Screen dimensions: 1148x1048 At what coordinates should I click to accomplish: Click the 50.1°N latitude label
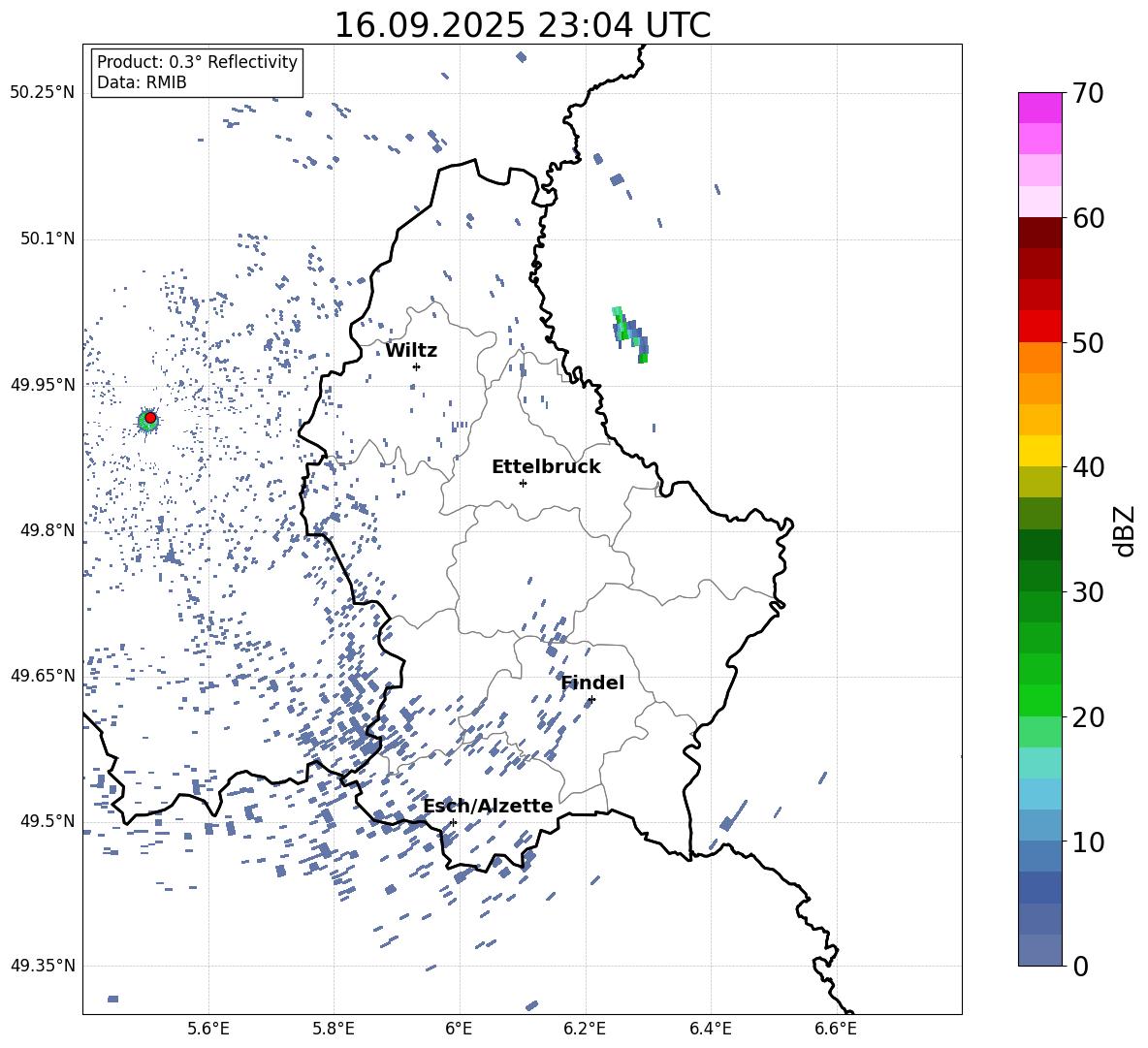pos(47,238)
